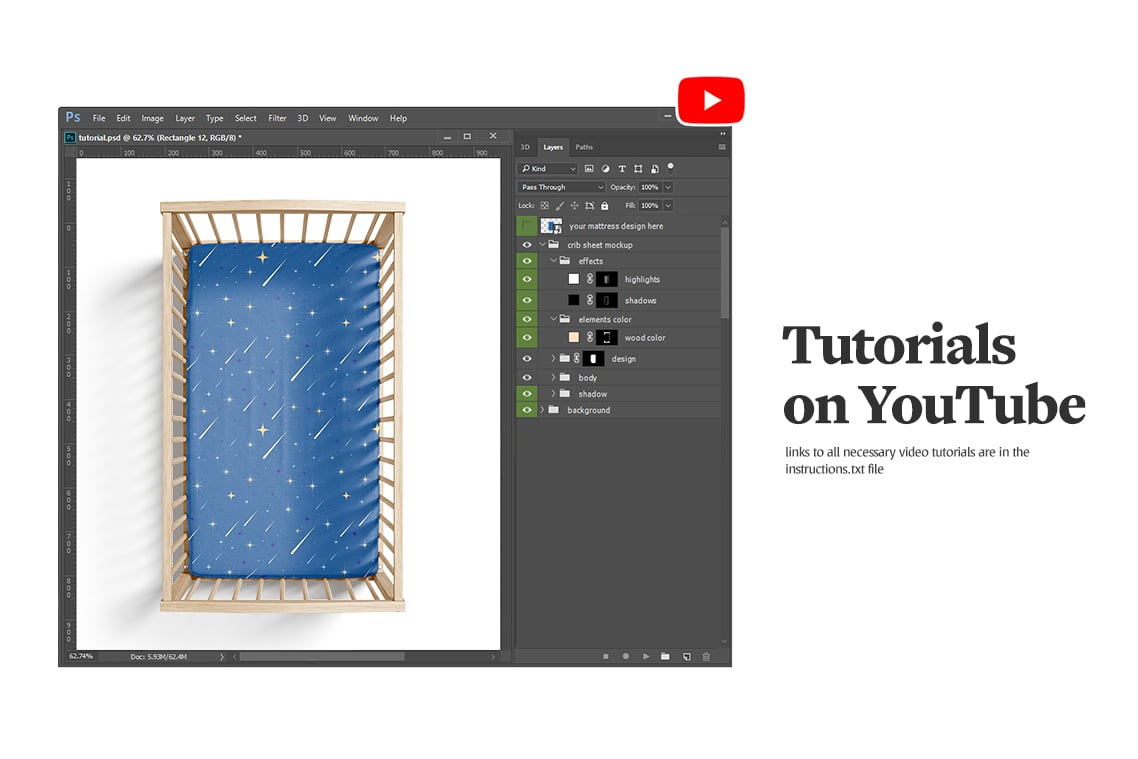Click the adjustment layers filter icon

point(606,168)
